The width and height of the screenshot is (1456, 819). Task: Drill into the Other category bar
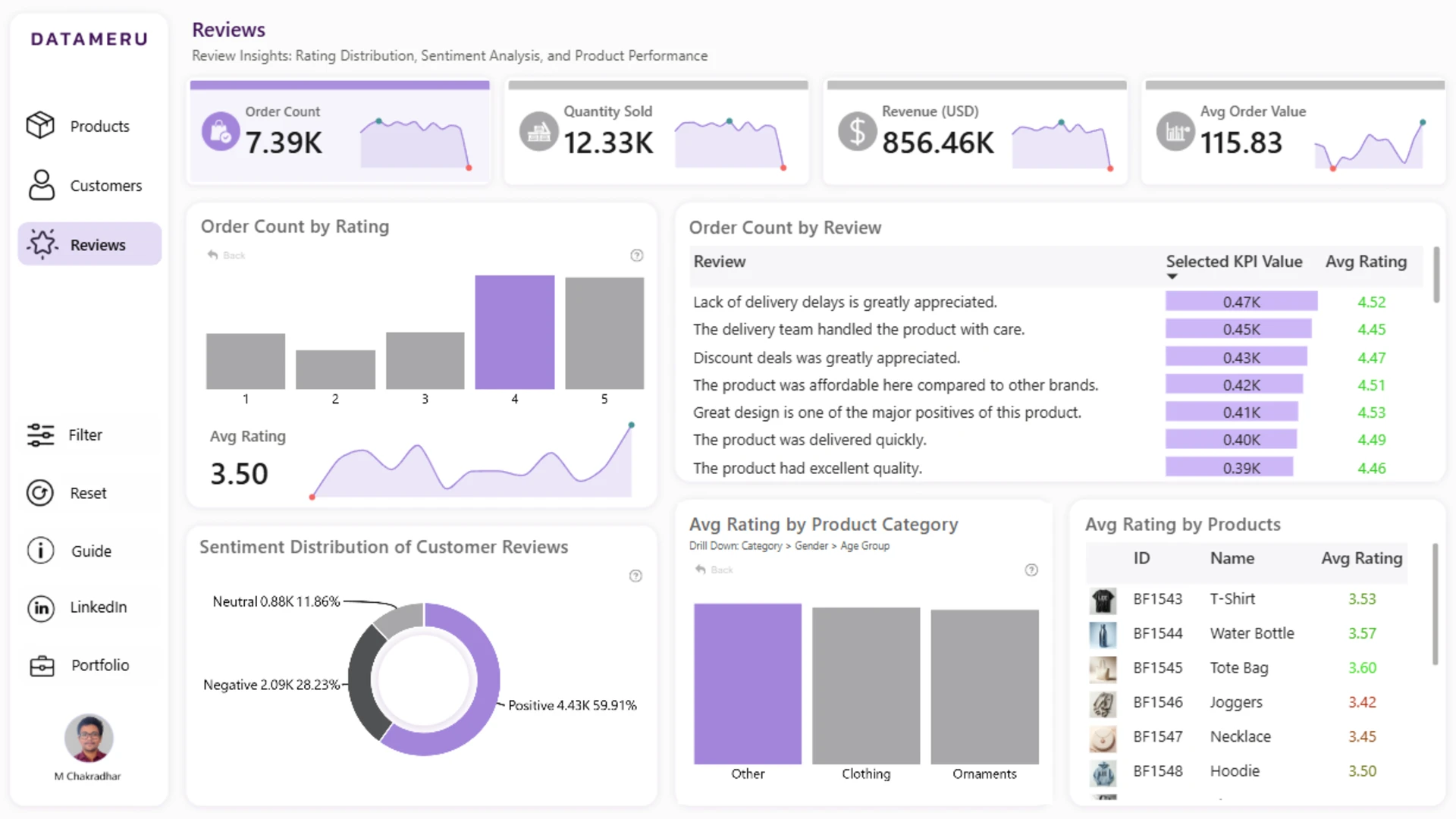click(x=748, y=683)
